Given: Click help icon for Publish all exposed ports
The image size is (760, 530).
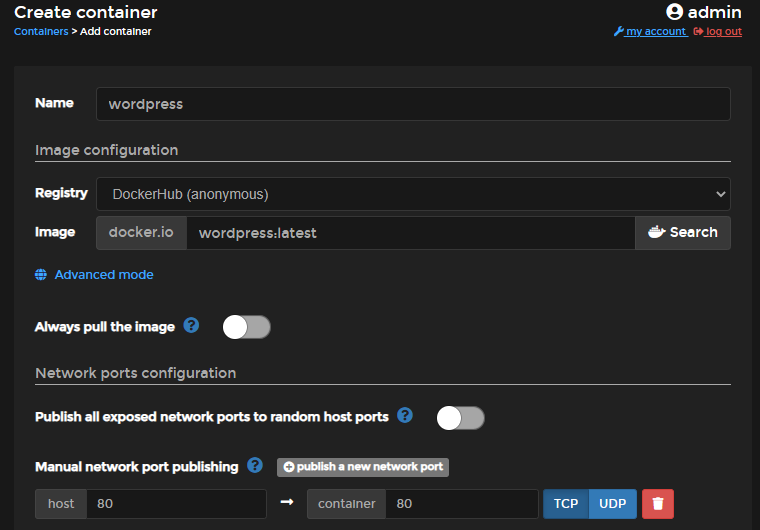Looking at the screenshot, I should pyautogui.click(x=405, y=415).
